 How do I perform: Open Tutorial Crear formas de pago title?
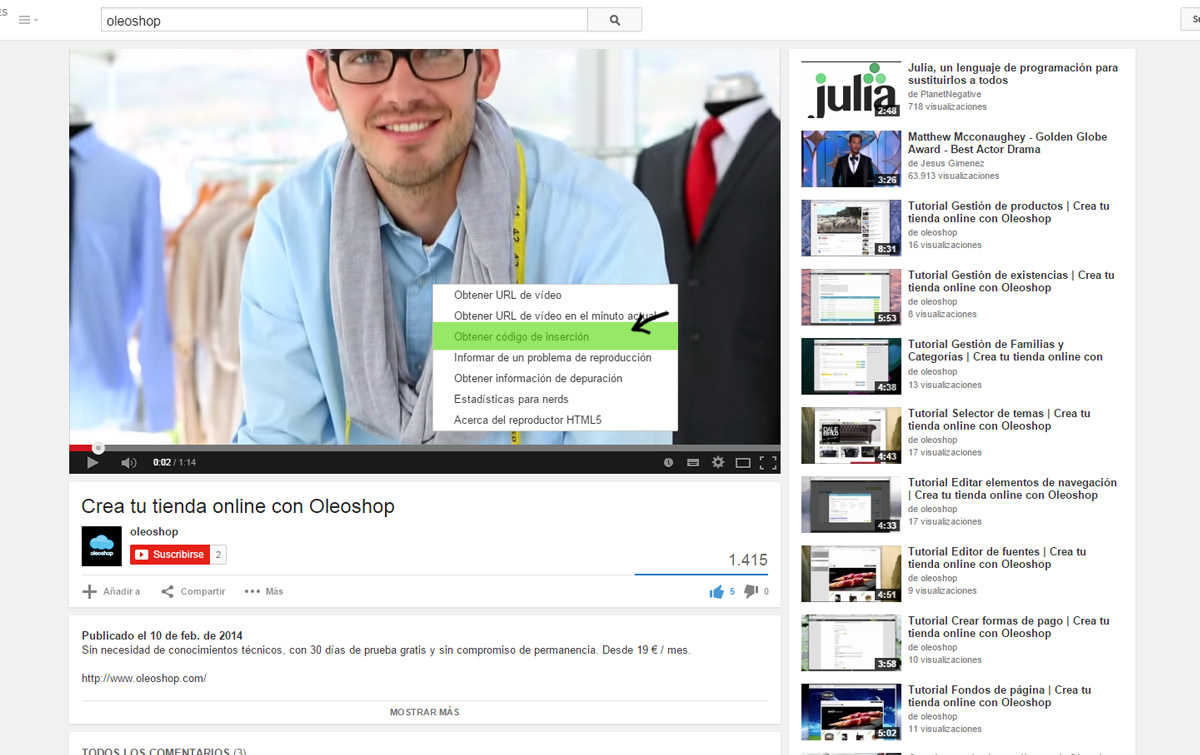click(x=1008, y=626)
